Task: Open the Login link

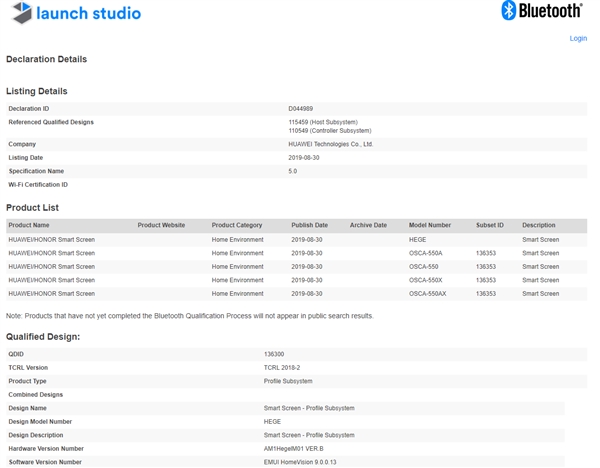Action: point(578,39)
